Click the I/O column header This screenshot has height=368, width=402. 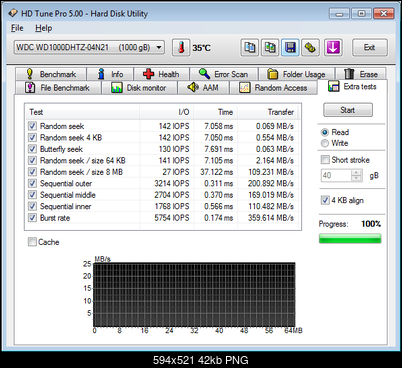(x=167, y=112)
